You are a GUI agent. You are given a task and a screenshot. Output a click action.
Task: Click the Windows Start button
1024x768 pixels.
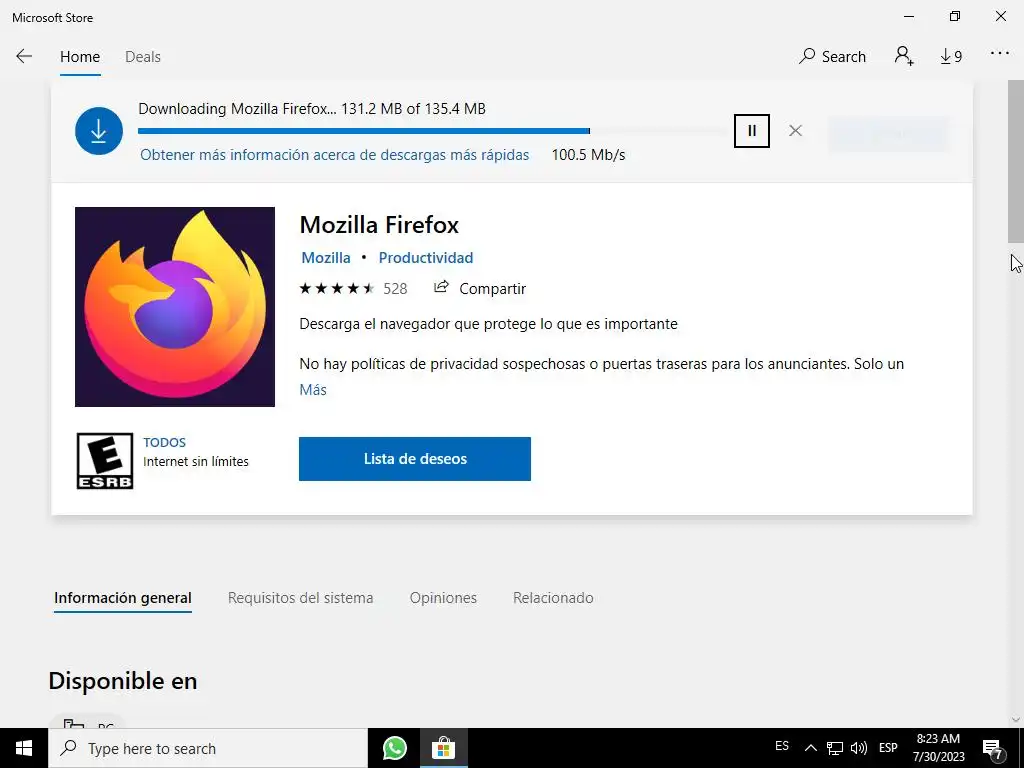tap(24, 748)
